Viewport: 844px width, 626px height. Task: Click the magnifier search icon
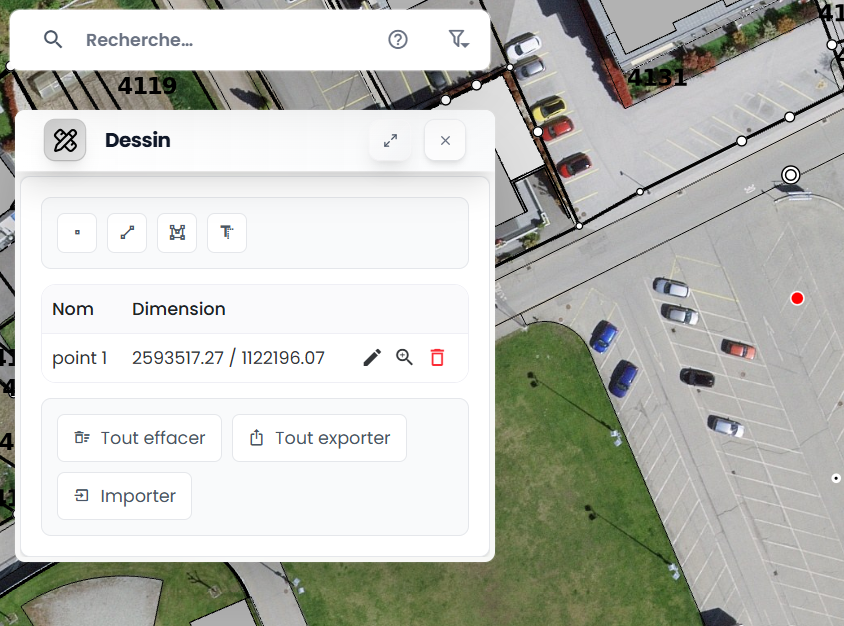pyautogui.click(x=53, y=40)
